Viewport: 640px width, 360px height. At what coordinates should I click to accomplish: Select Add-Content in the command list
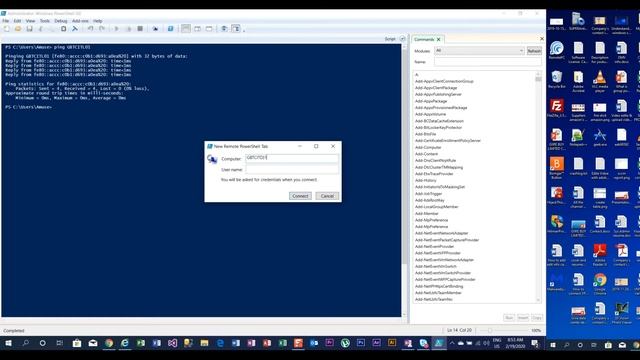point(427,154)
